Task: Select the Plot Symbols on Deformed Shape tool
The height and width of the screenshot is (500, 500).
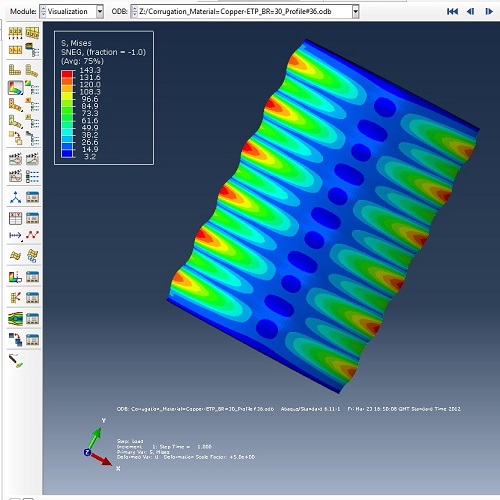Action: click(x=15, y=106)
